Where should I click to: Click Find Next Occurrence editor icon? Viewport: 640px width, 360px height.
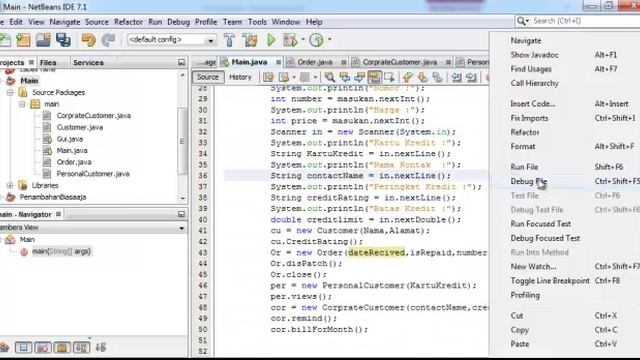pyautogui.click(x=359, y=77)
